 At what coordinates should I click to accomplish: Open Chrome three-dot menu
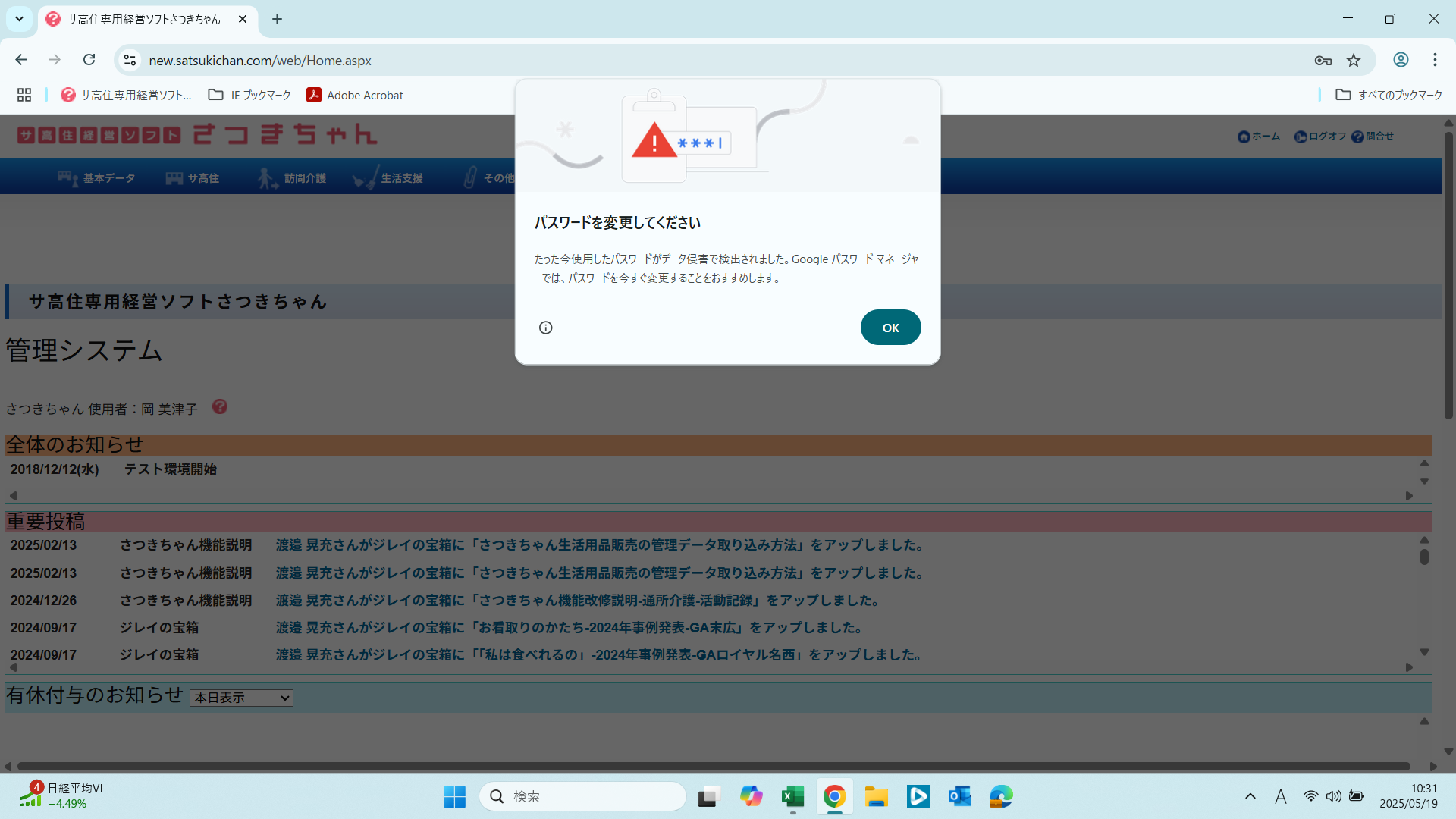1435,60
